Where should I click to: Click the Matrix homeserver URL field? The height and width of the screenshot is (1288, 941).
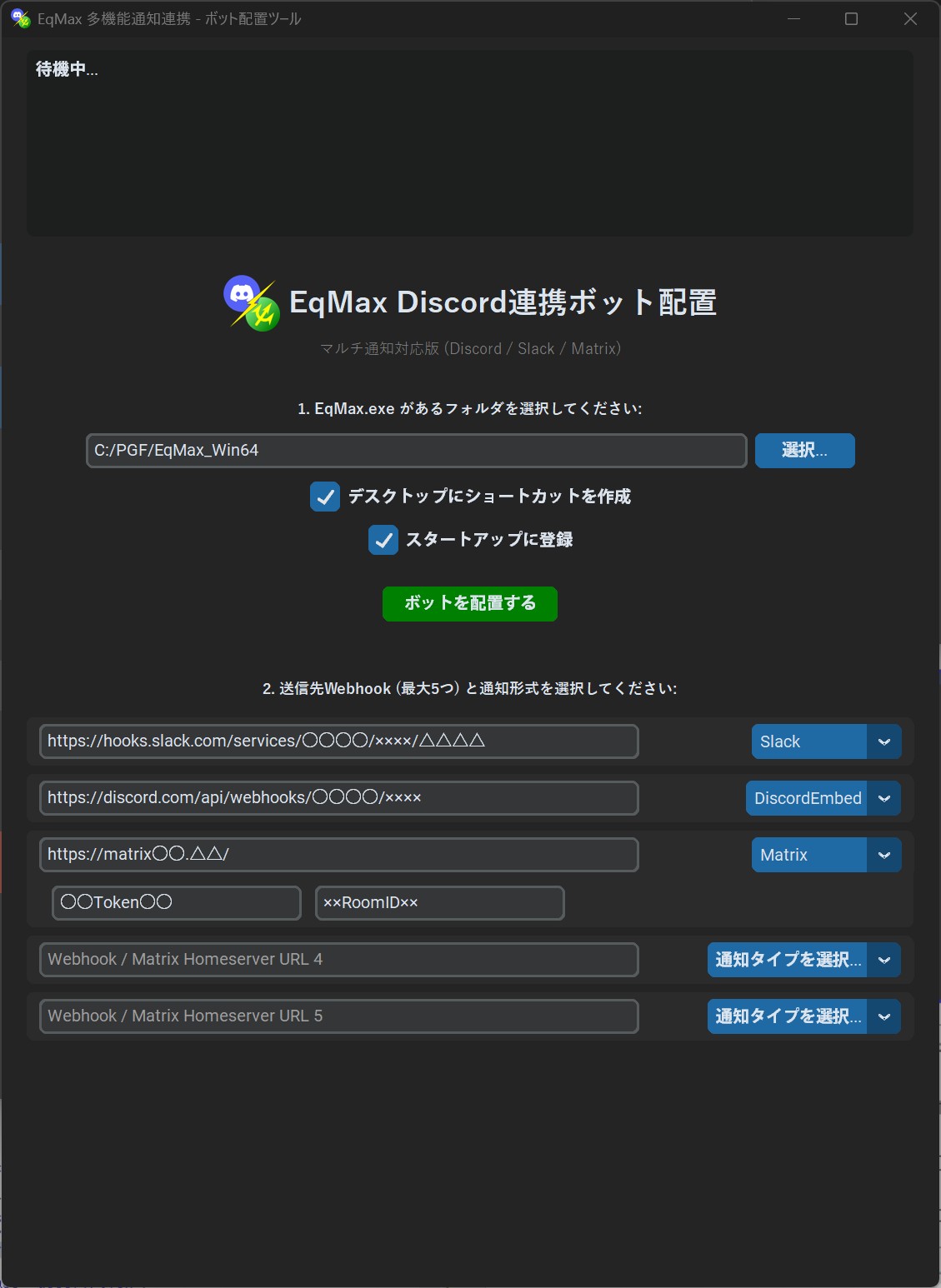tap(338, 854)
